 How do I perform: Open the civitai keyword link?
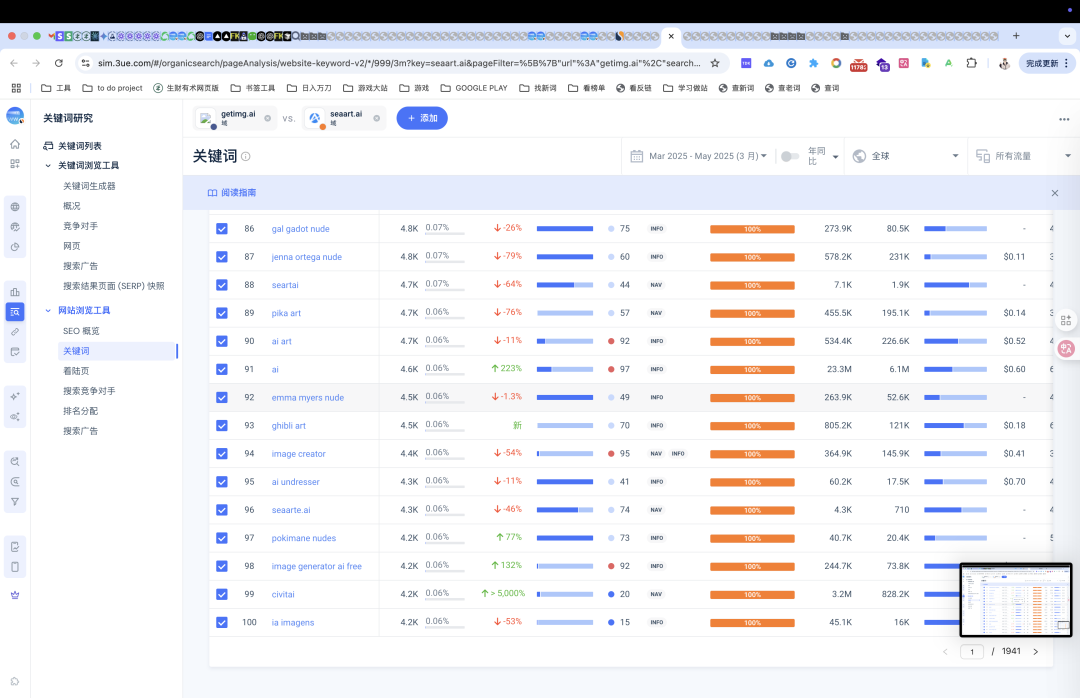click(x=283, y=595)
